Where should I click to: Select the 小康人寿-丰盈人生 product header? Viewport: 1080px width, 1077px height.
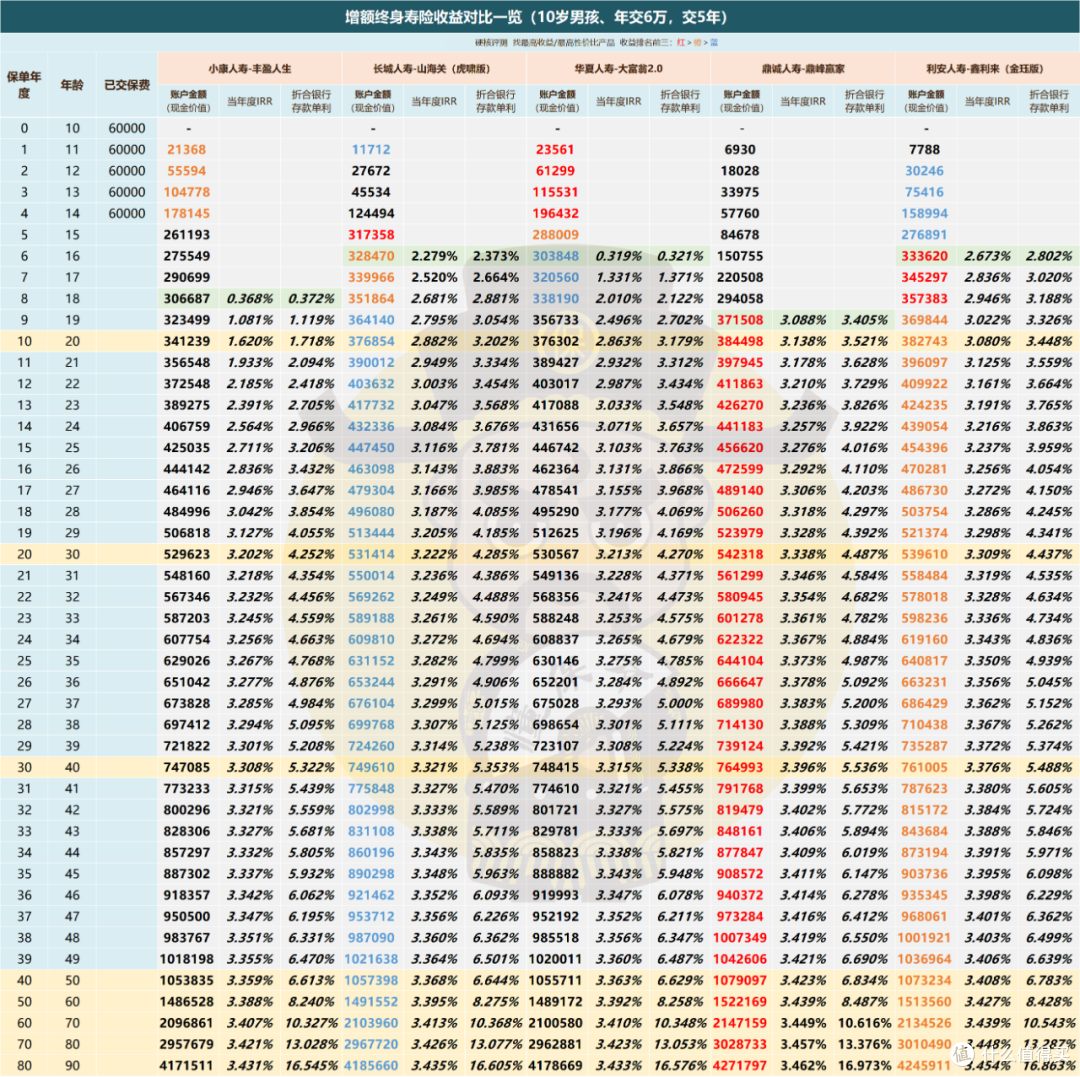[250, 69]
